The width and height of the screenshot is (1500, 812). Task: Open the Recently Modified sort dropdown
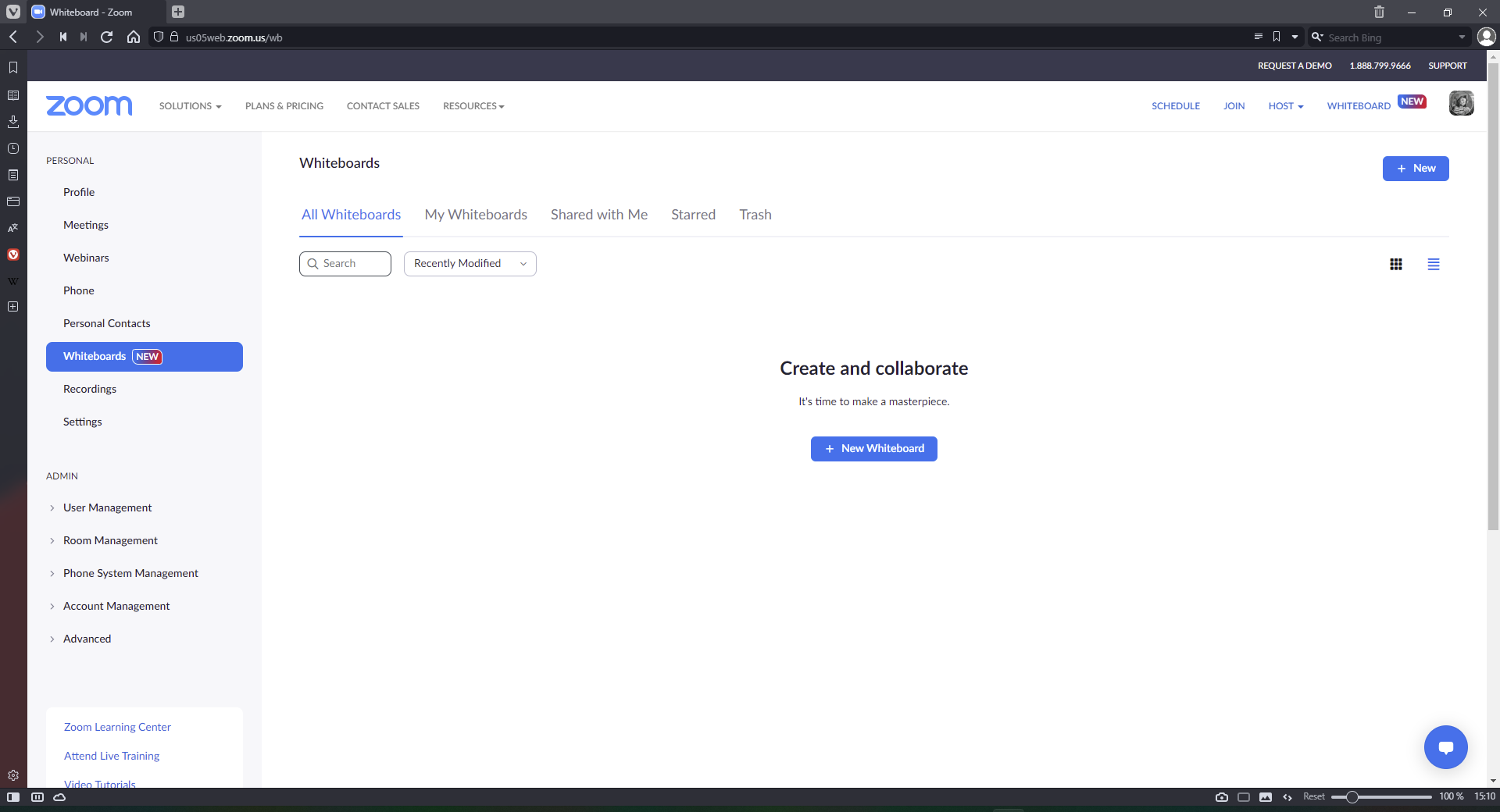(x=470, y=264)
